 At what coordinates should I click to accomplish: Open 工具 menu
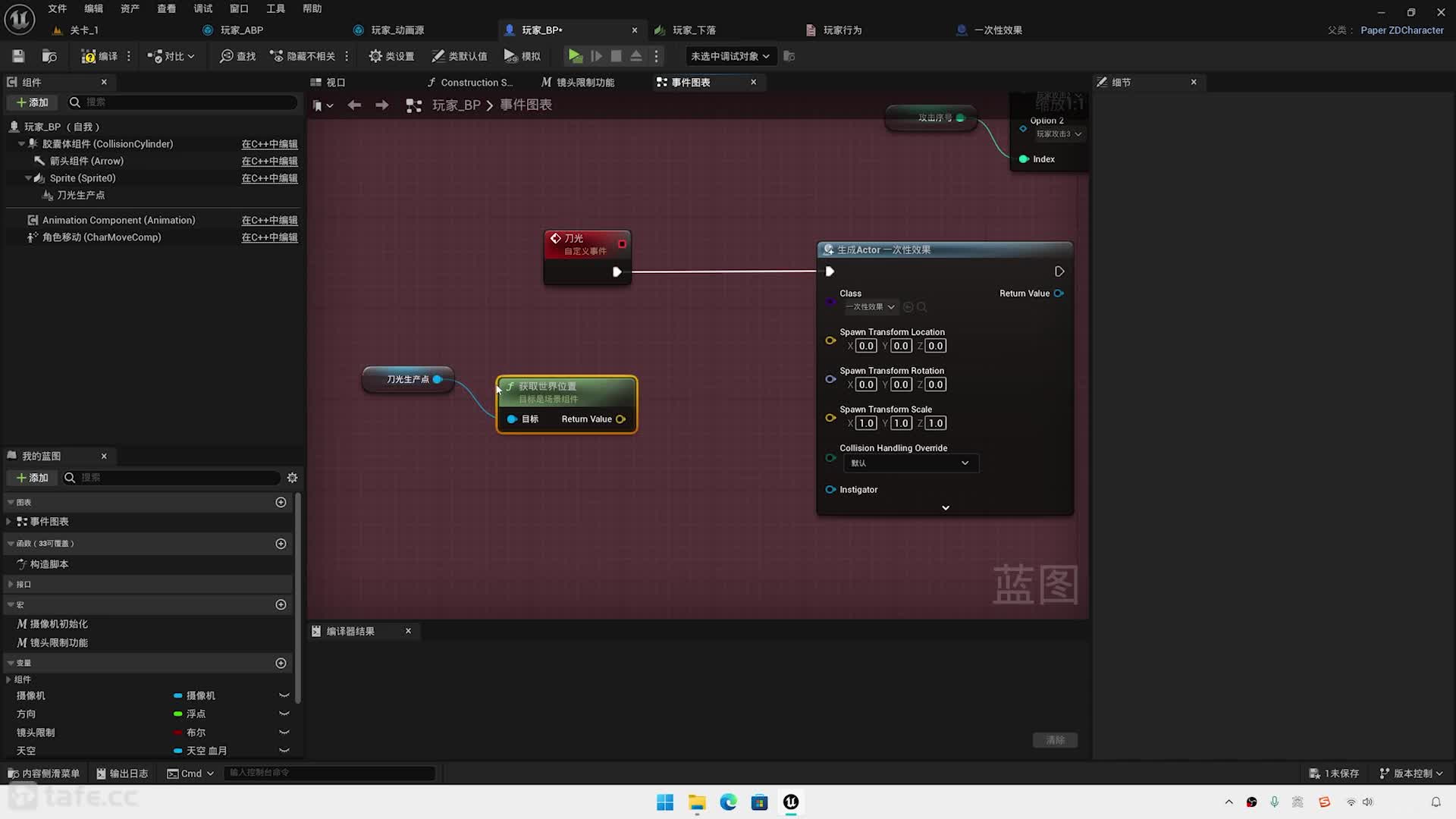click(x=276, y=8)
